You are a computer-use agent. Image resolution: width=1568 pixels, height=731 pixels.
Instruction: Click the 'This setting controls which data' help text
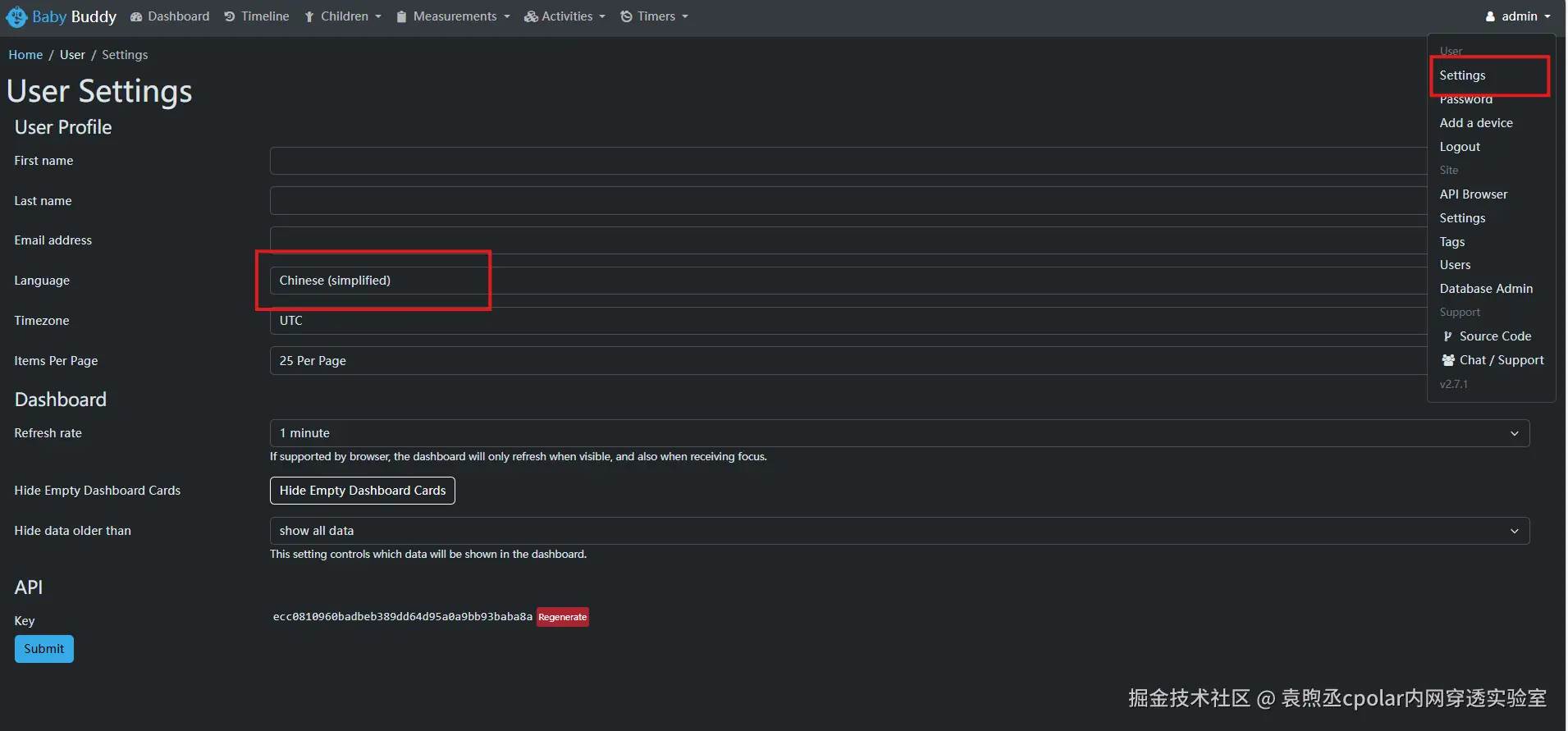(x=428, y=555)
